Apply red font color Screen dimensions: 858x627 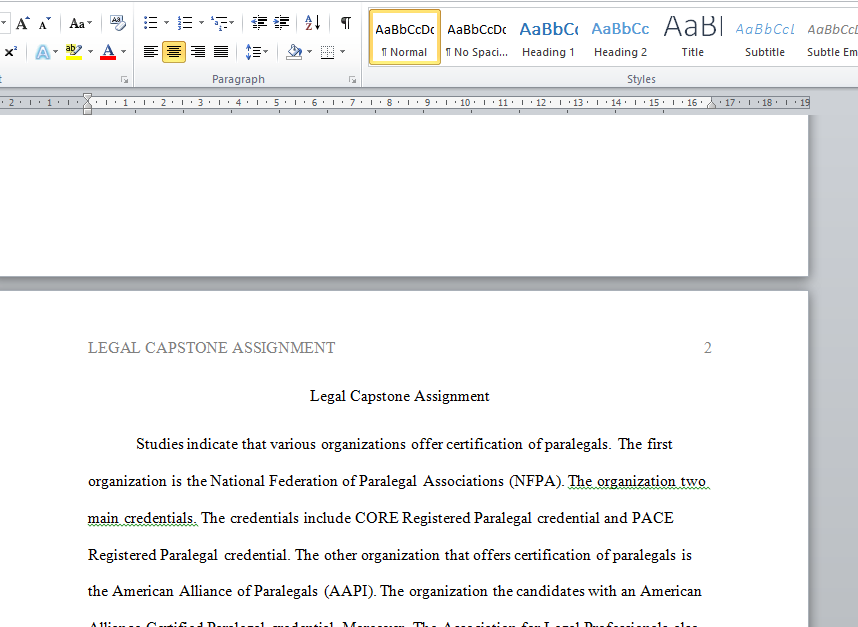[x=108, y=52]
